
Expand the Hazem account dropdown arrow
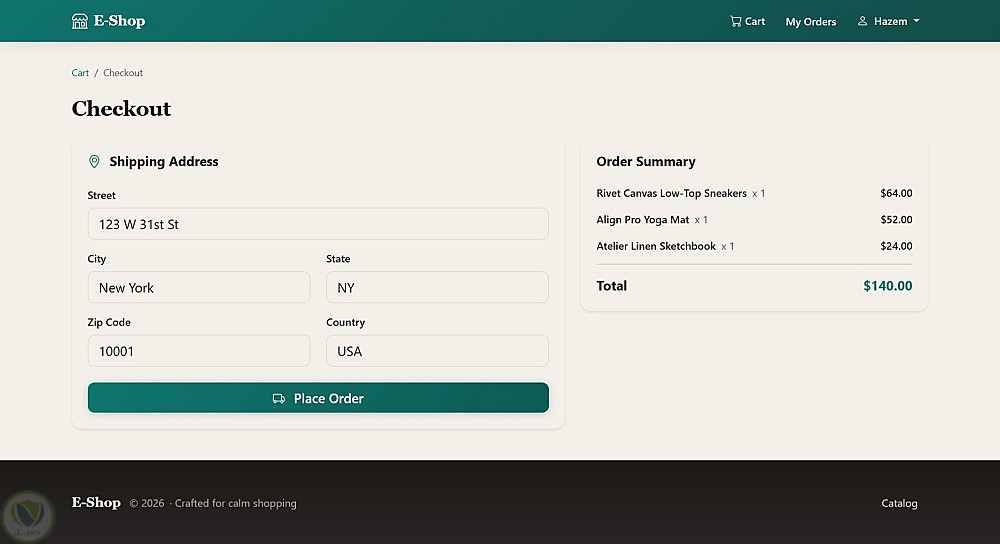click(916, 21)
